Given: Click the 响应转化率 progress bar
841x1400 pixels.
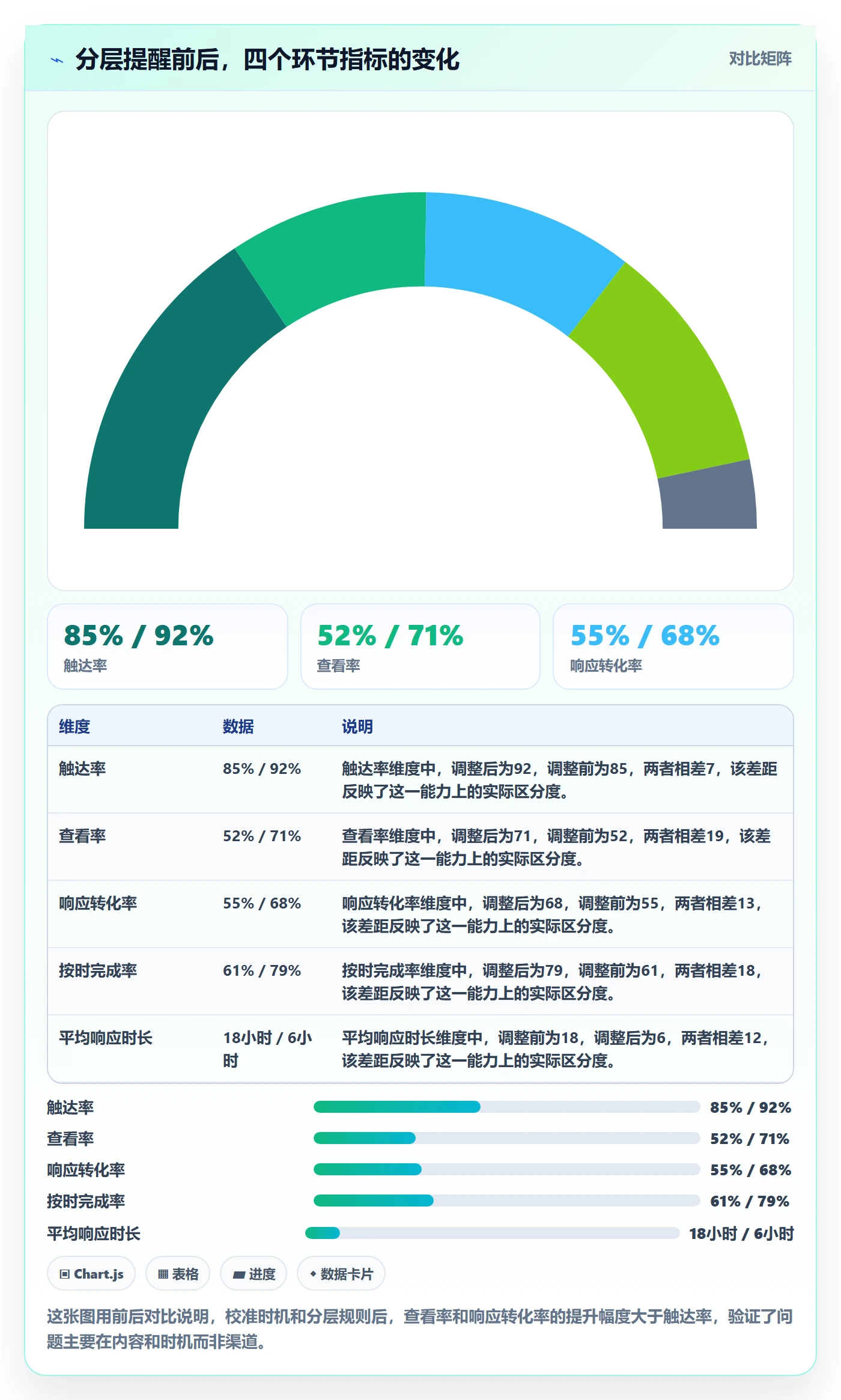Looking at the screenshot, I should tap(506, 1169).
